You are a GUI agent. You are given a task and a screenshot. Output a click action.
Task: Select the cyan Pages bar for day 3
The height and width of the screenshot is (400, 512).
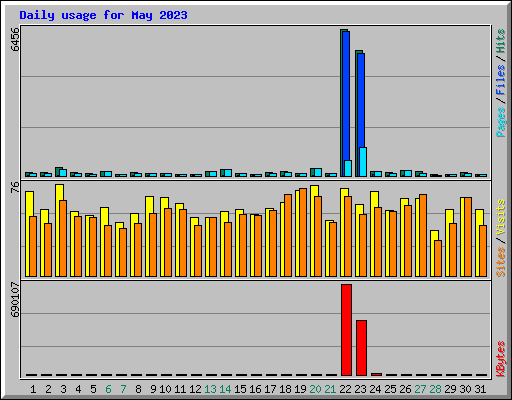[63, 173]
